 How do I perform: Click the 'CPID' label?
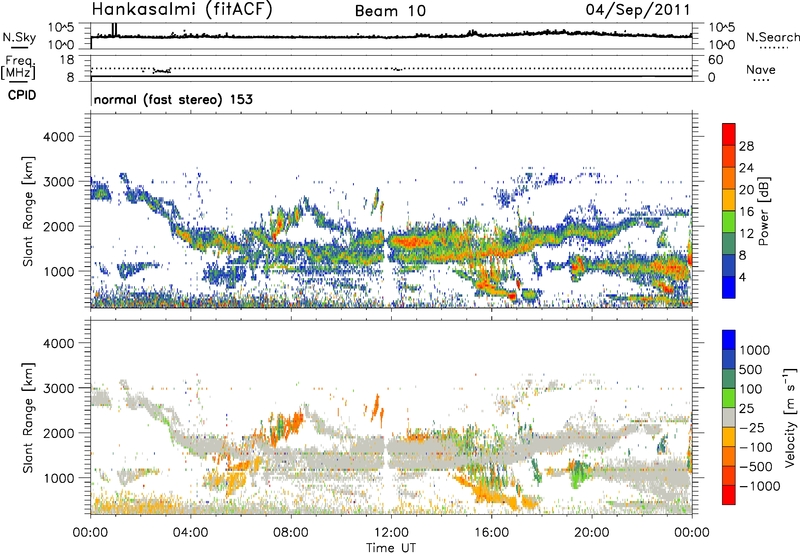(x=22, y=95)
